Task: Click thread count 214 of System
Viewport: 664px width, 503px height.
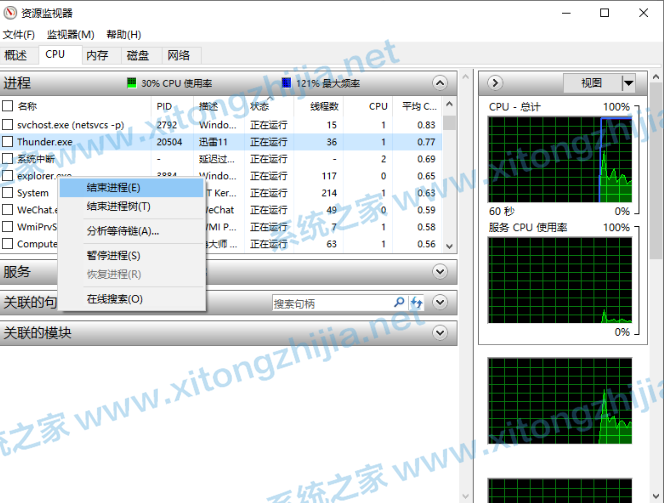Action: click(x=329, y=193)
